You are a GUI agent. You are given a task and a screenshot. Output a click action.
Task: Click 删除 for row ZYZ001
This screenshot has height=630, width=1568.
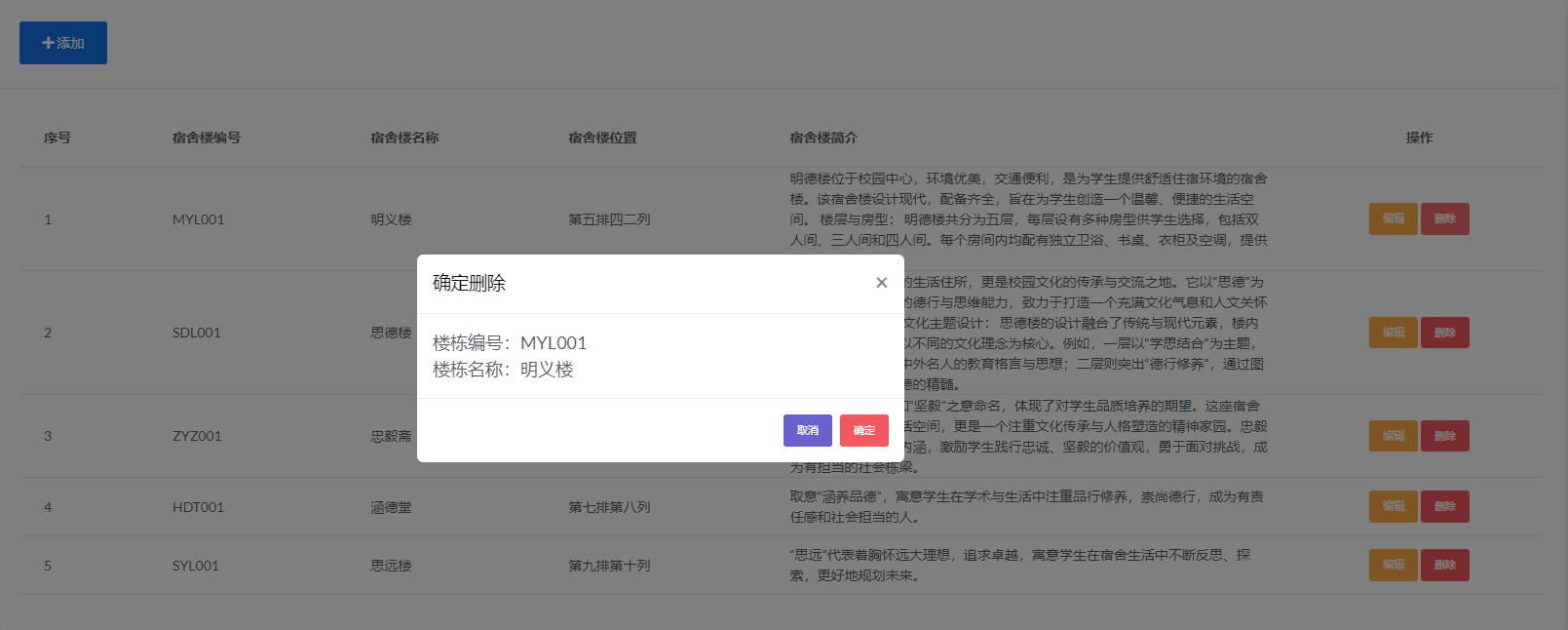(x=1445, y=436)
